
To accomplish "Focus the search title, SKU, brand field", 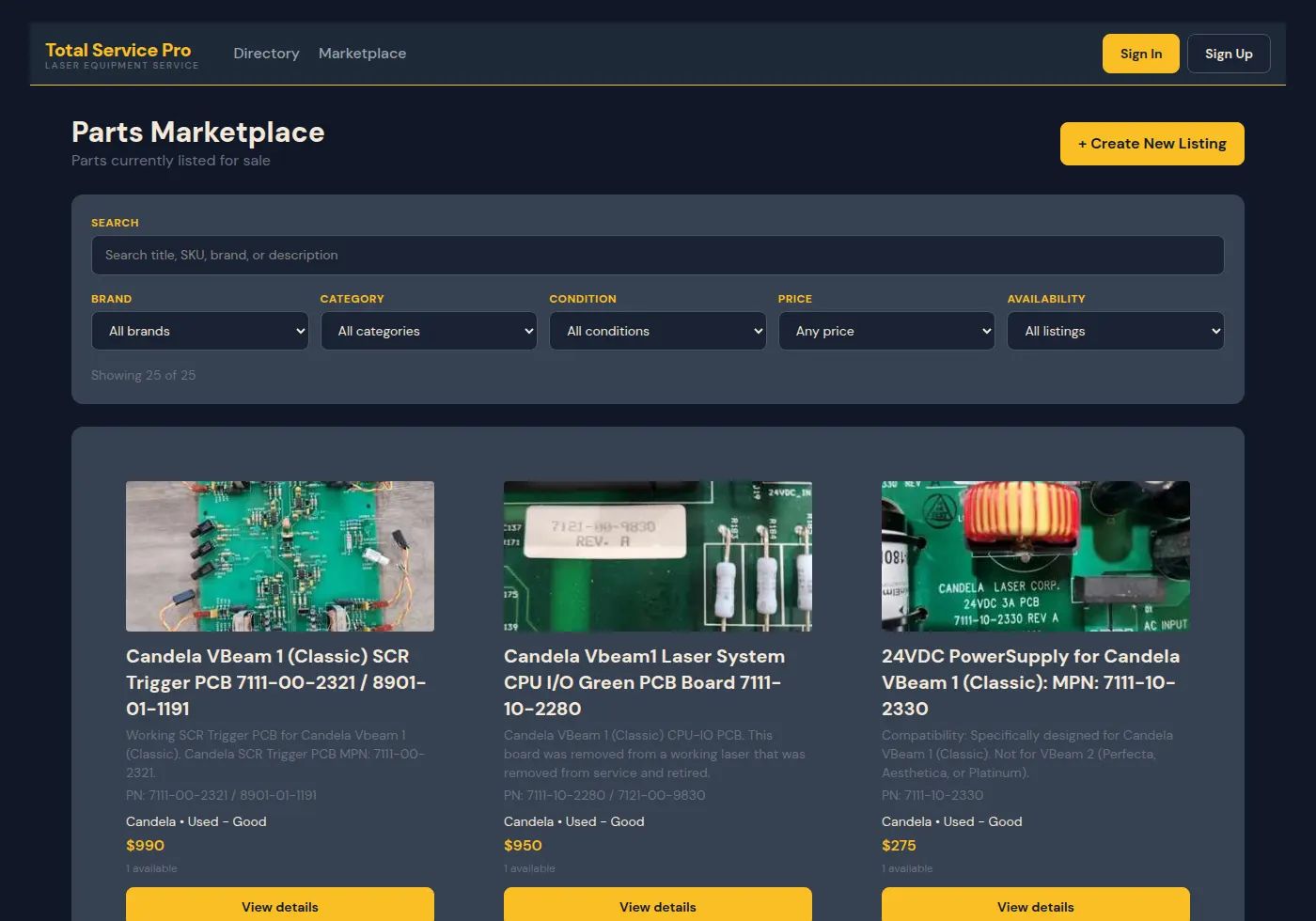I will click(657, 255).
